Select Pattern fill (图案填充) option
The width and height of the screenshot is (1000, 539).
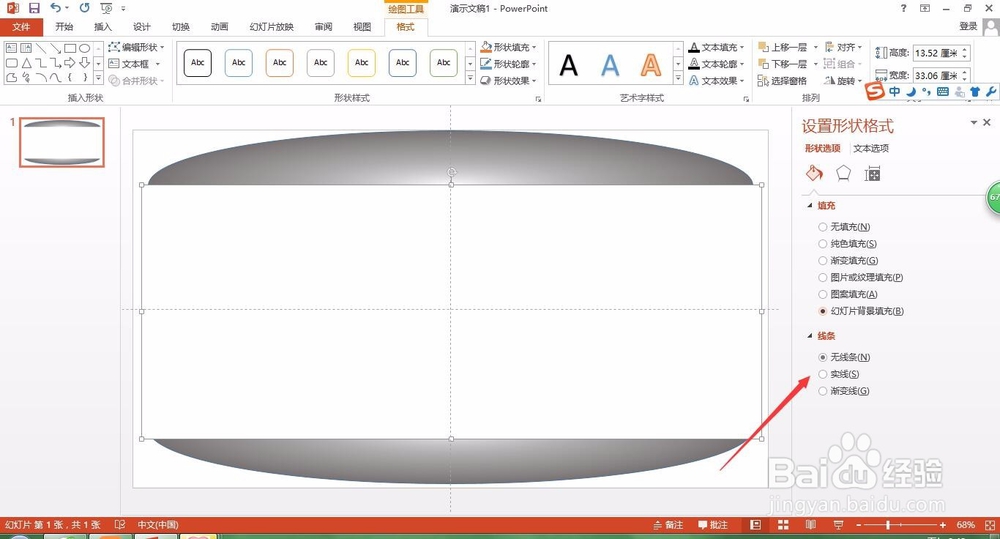[848, 294]
